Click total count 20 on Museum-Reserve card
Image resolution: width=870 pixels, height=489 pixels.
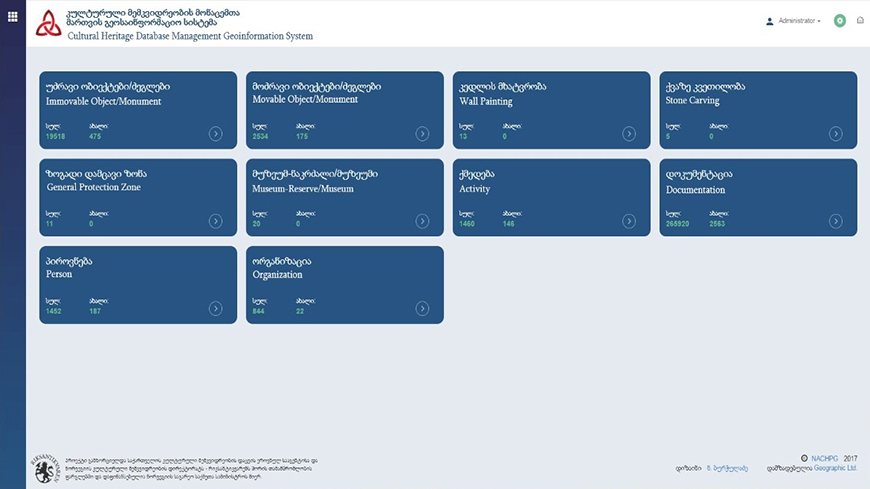256,224
